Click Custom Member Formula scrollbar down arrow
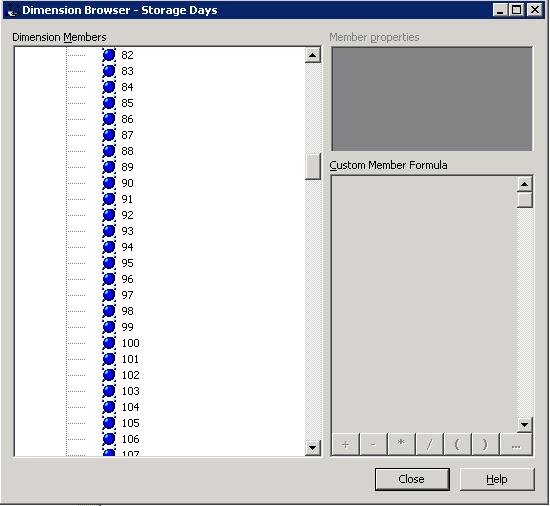550x506 pixels. tap(525, 425)
